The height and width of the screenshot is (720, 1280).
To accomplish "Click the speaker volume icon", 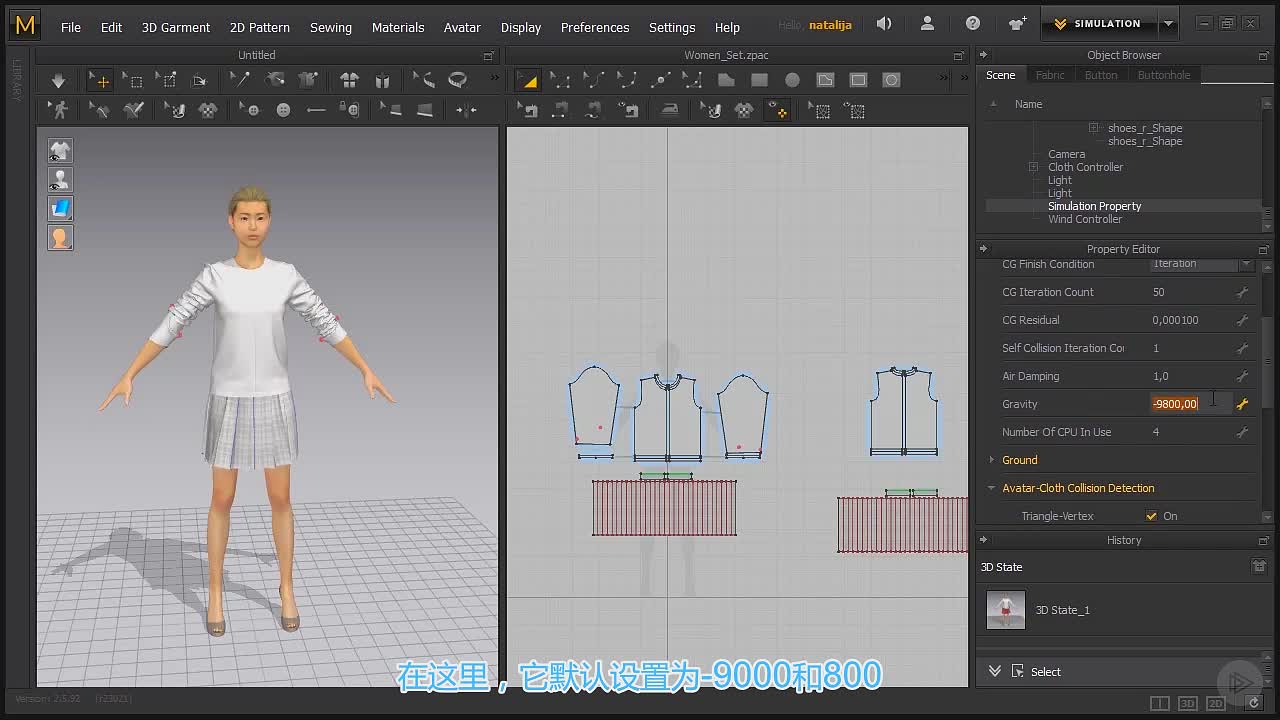I will (x=884, y=24).
